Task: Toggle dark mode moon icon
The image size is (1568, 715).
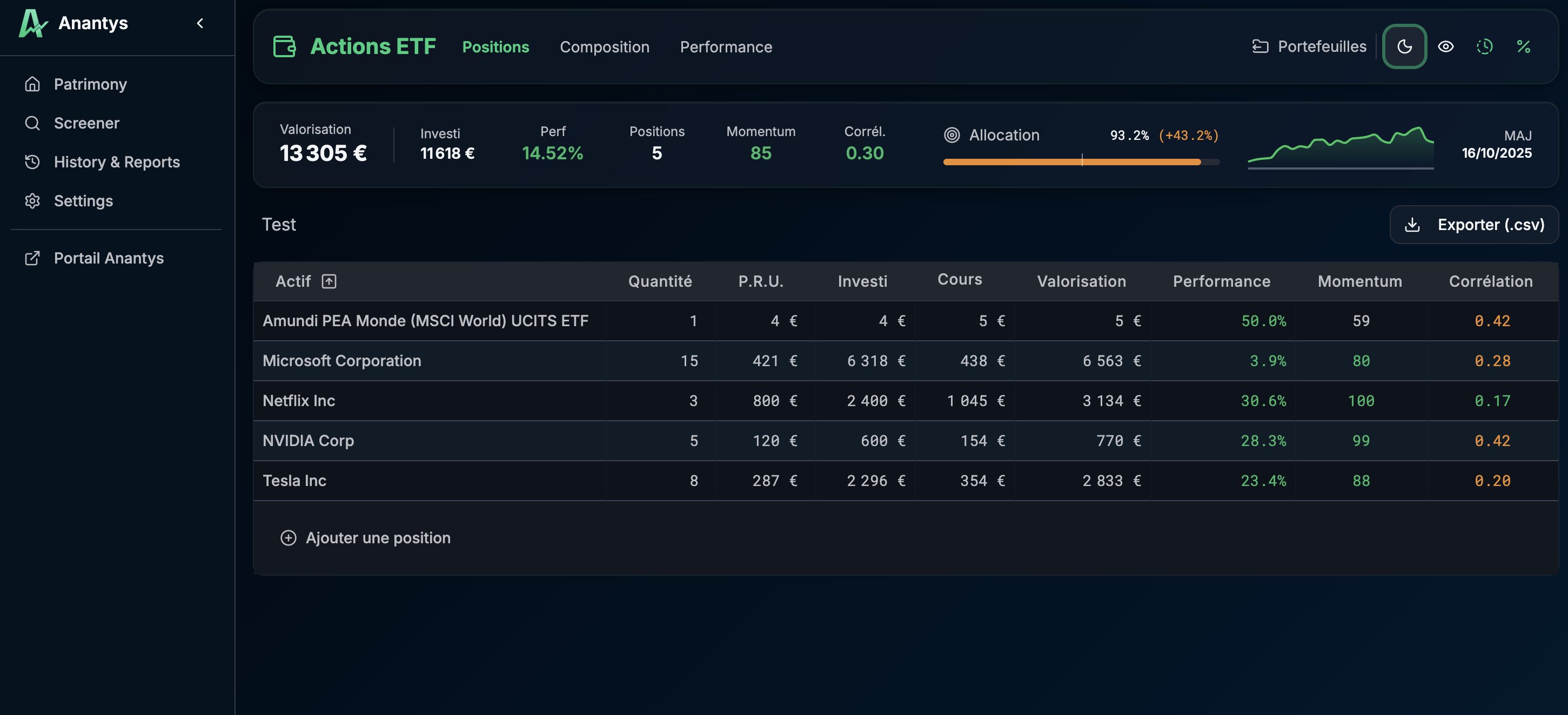Action: 1404,46
